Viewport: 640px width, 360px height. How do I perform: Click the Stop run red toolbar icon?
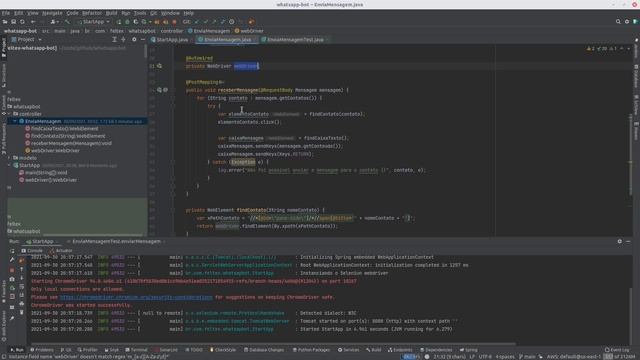coord(174,22)
